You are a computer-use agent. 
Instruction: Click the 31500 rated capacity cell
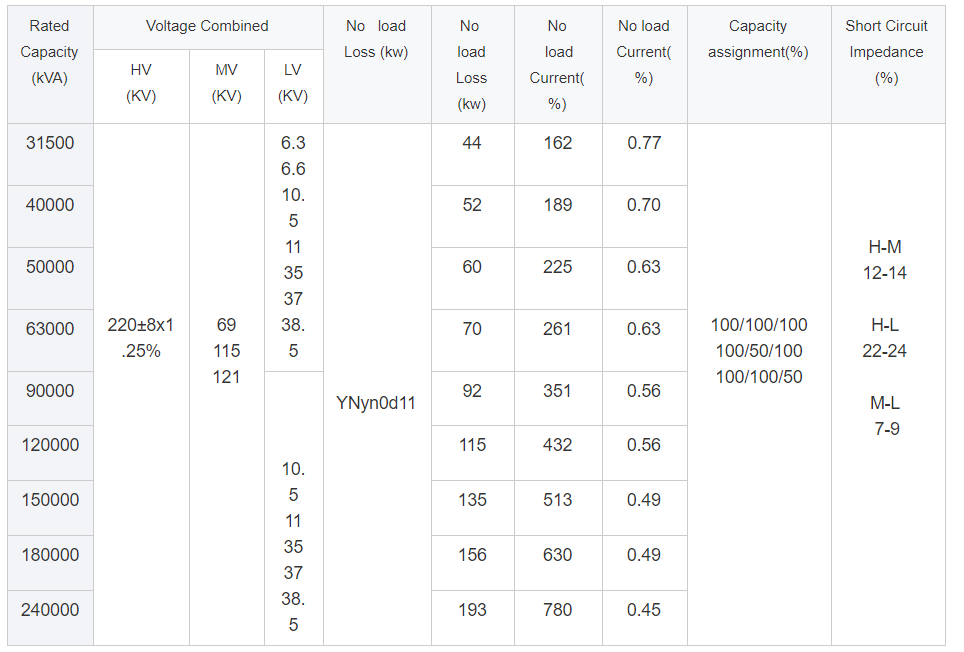click(x=49, y=143)
